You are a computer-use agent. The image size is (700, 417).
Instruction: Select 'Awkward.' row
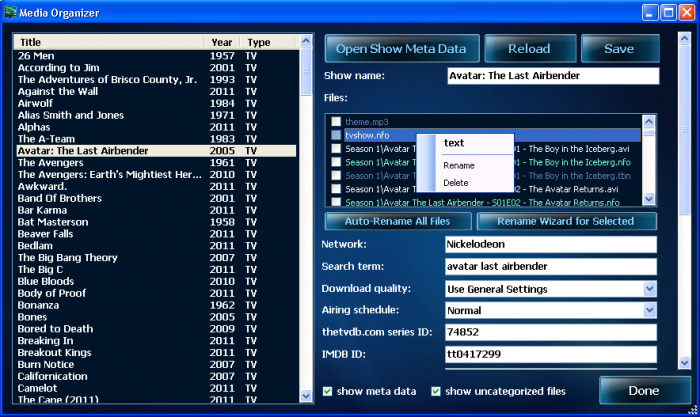coord(156,186)
